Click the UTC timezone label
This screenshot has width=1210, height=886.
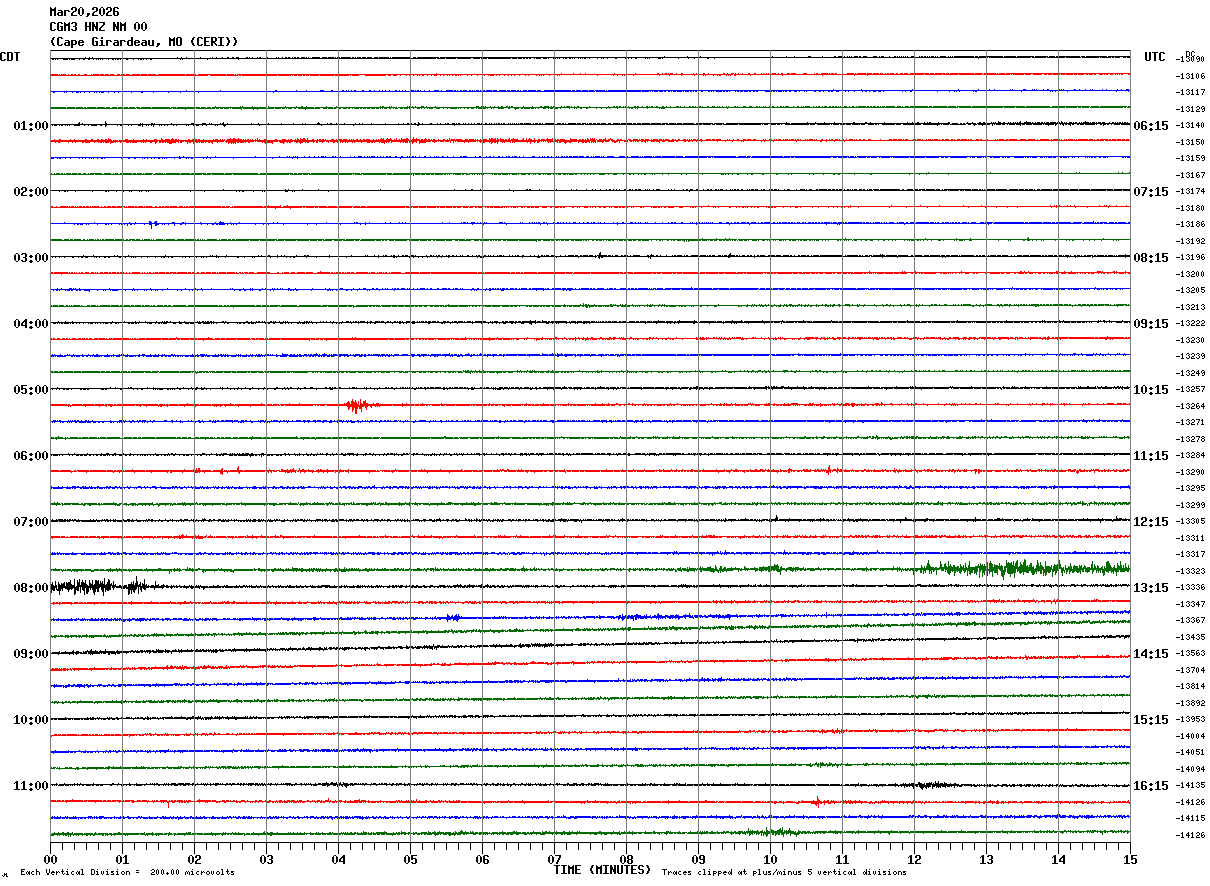tap(1155, 57)
